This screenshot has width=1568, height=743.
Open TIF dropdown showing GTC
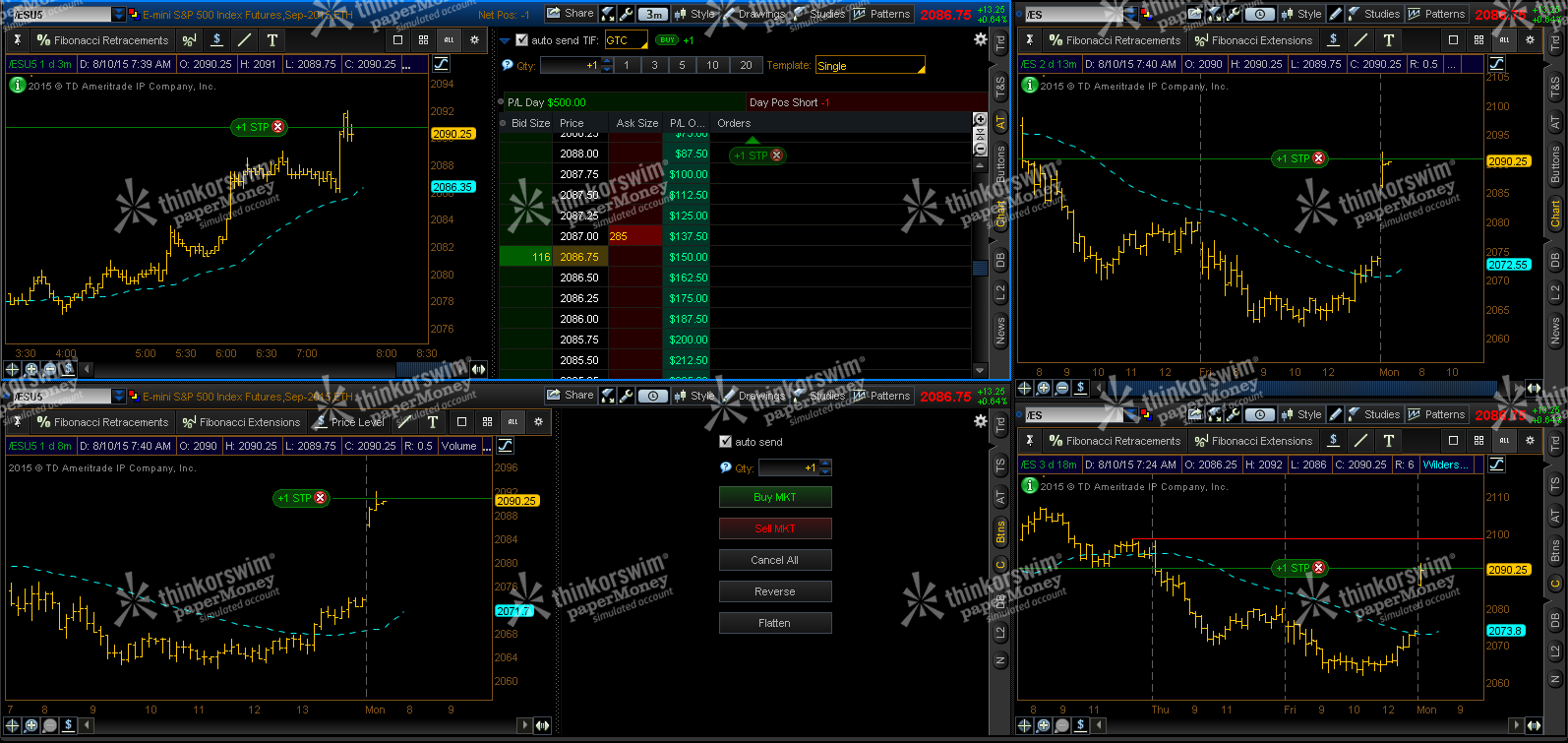point(626,40)
